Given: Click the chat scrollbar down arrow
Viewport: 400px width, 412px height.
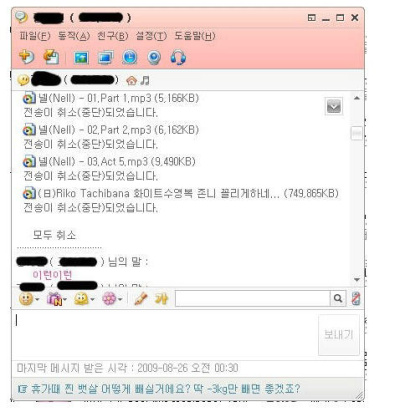Looking at the screenshot, I should (x=357, y=280).
